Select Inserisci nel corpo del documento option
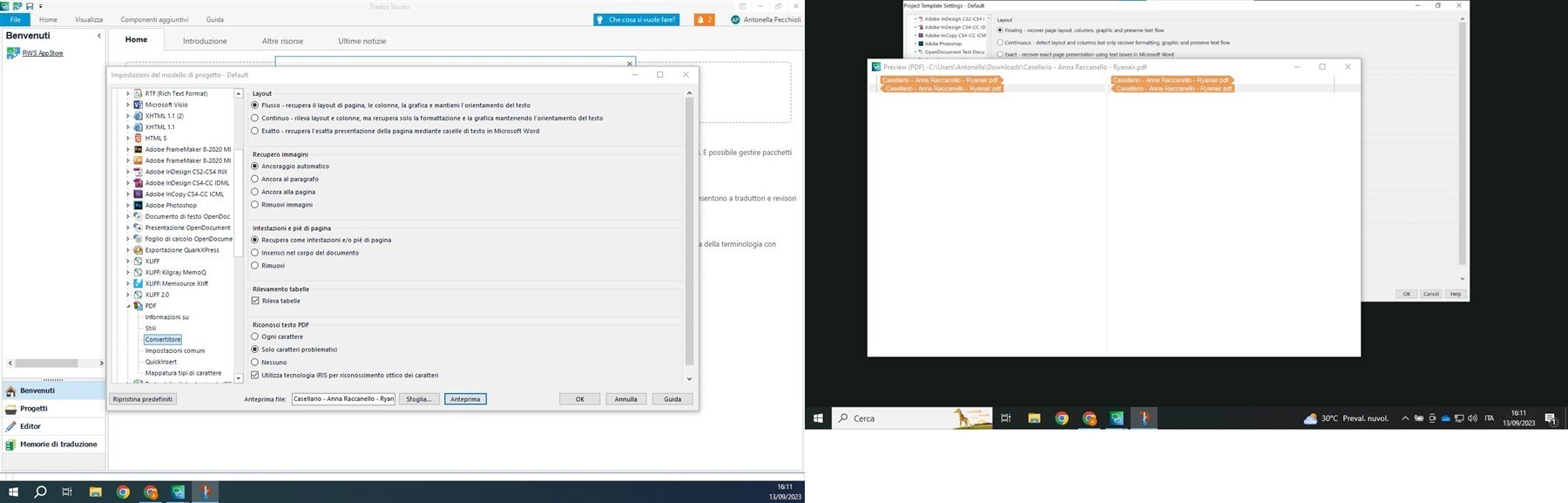This screenshot has height=503, width=1568. tap(255, 253)
